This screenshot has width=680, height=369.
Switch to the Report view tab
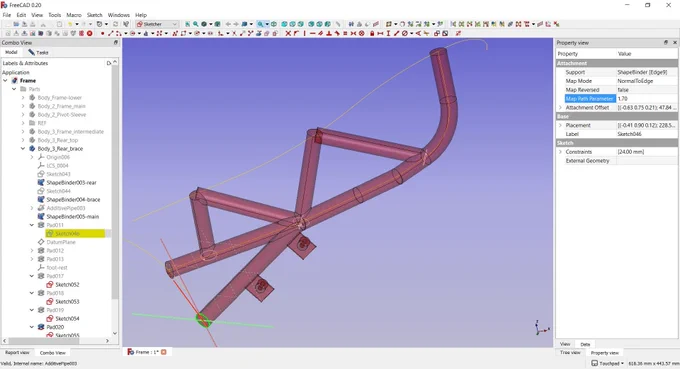coord(17,353)
